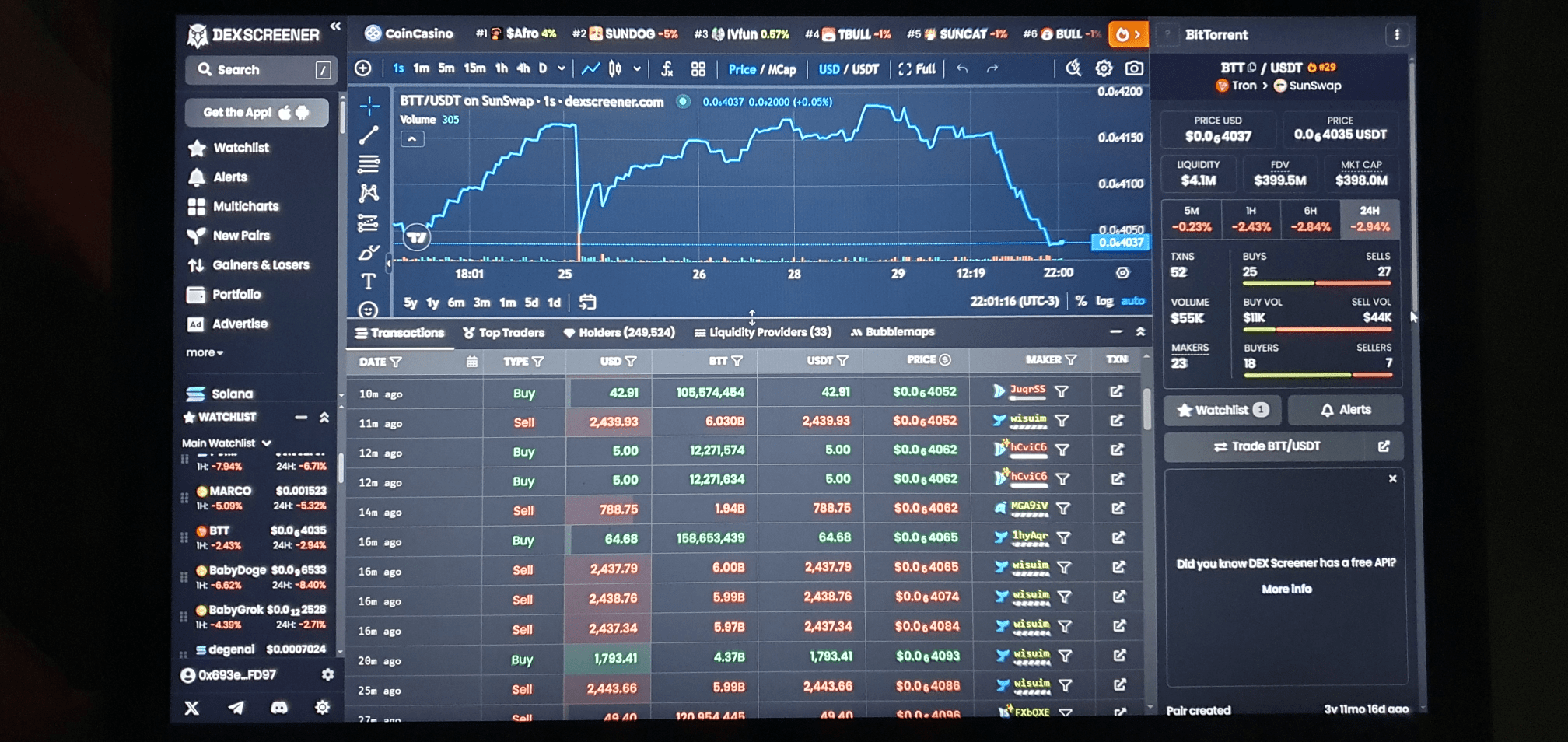Open the TYPE column filter
The height and width of the screenshot is (742, 1568).
[538, 362]
